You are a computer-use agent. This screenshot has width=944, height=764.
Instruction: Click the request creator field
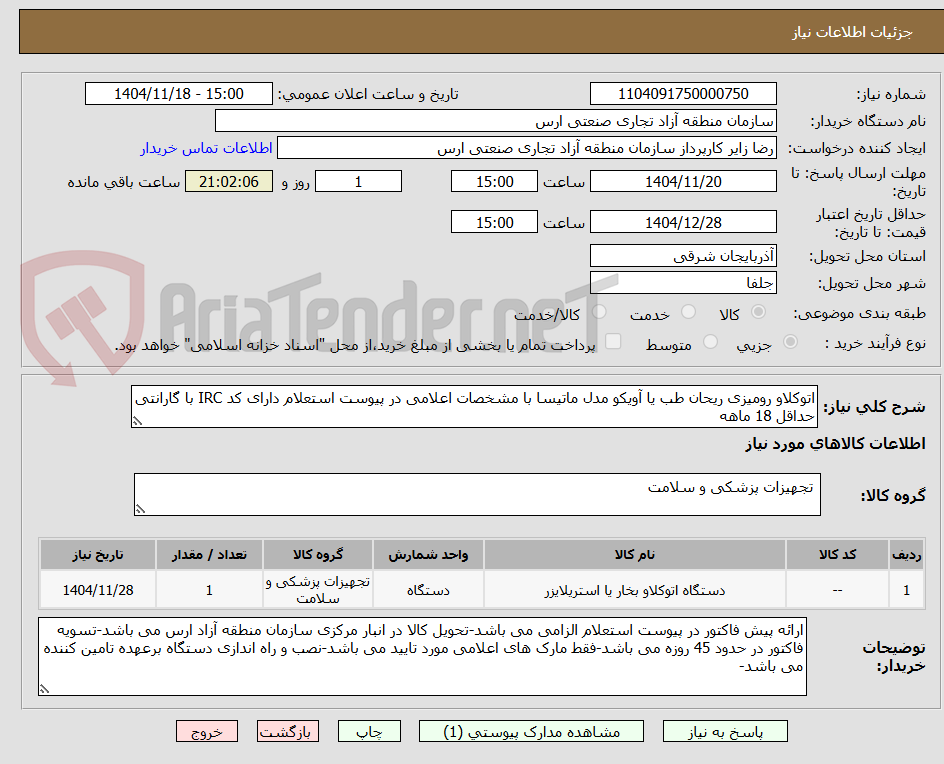[x=527, y=148]
